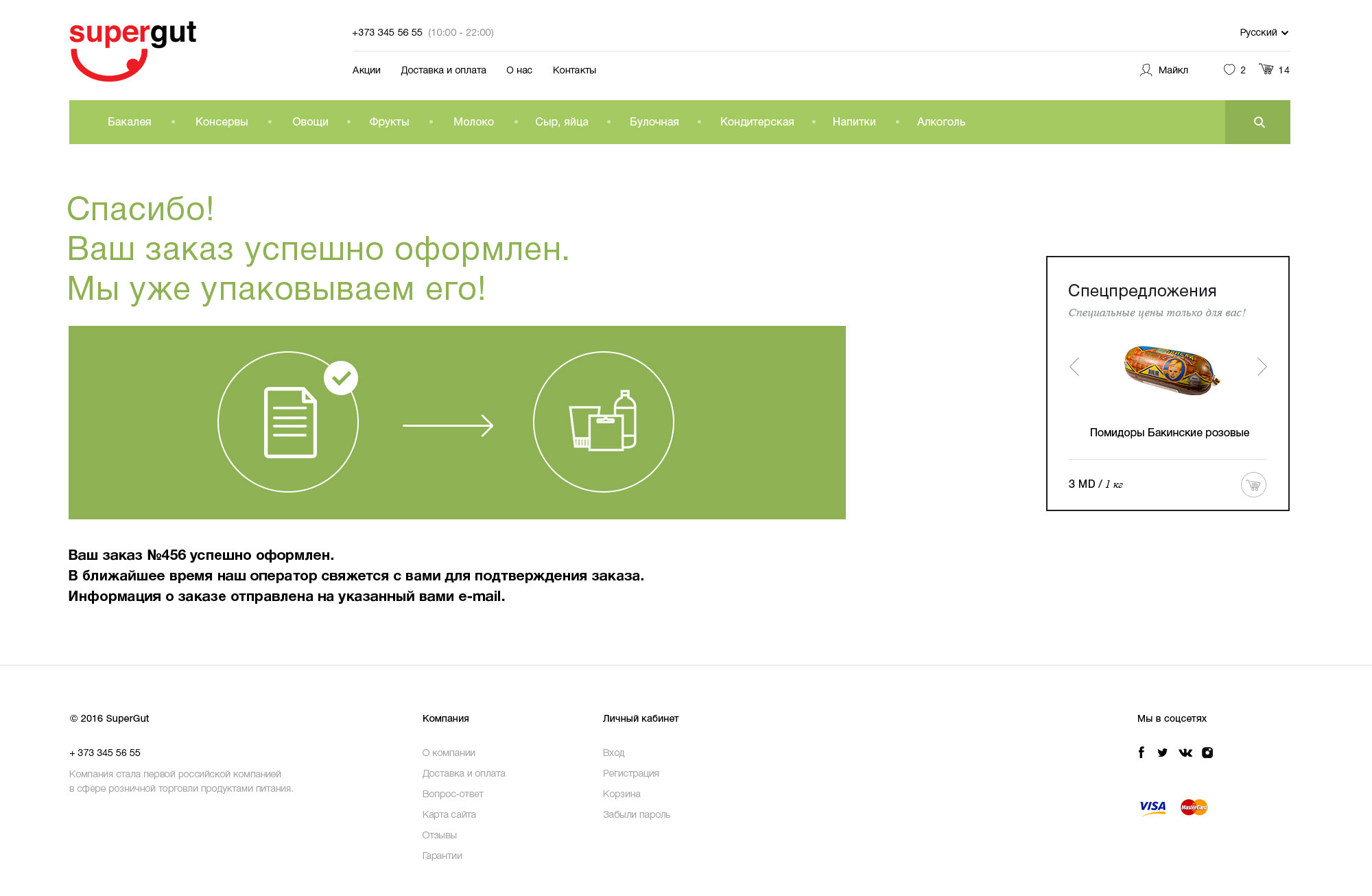Click the header phone number +373 345 56 55

point(387,32)
